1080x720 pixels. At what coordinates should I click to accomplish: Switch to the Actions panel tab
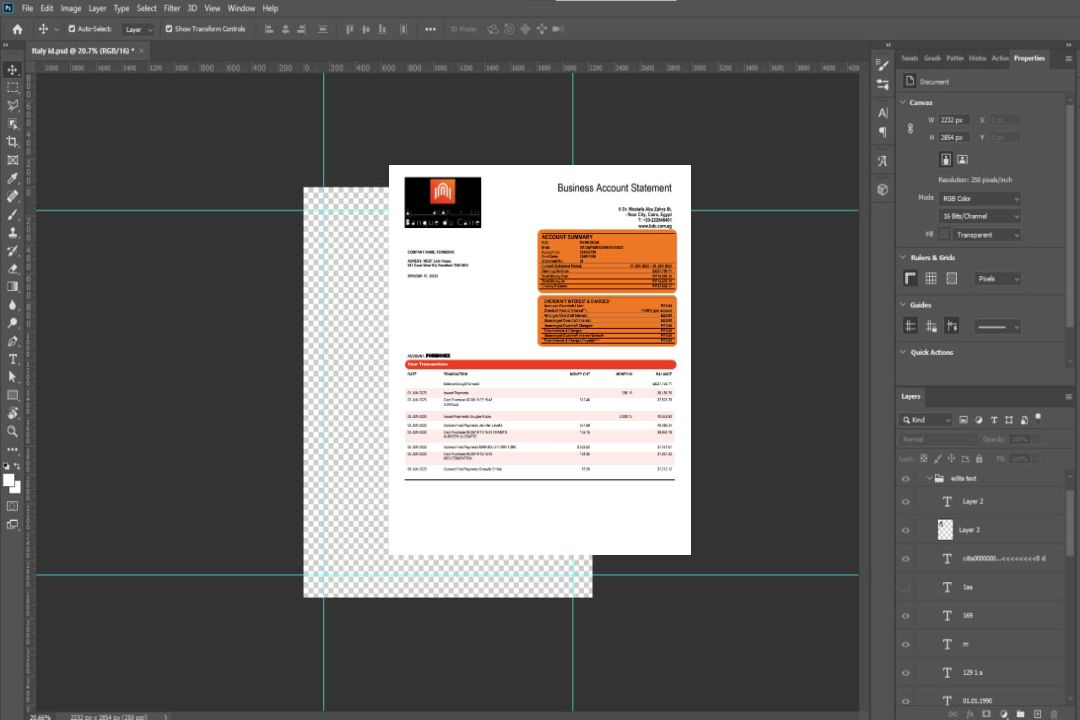pos(1000,58)
